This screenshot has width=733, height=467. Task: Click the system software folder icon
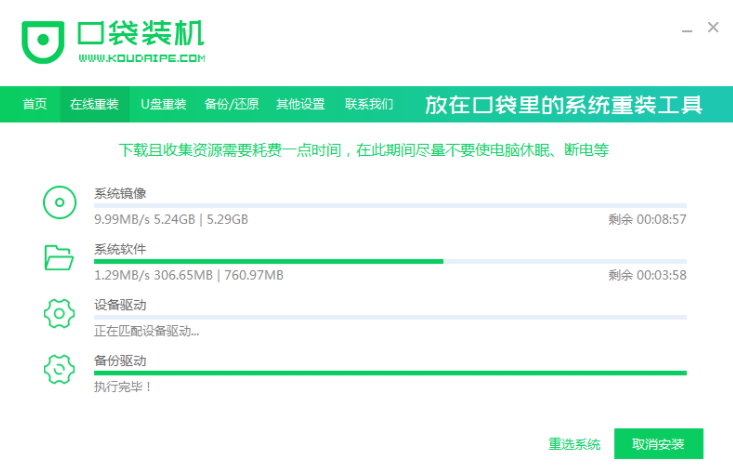click(x=59, y=258)
